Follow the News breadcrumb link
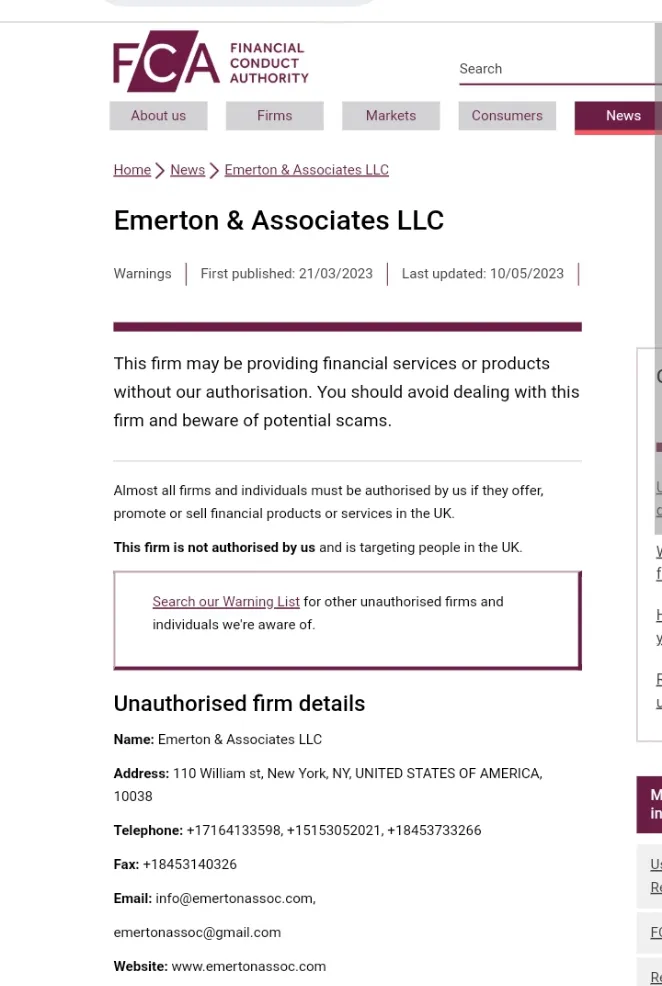The image size is (662, 986). [187, 170]
